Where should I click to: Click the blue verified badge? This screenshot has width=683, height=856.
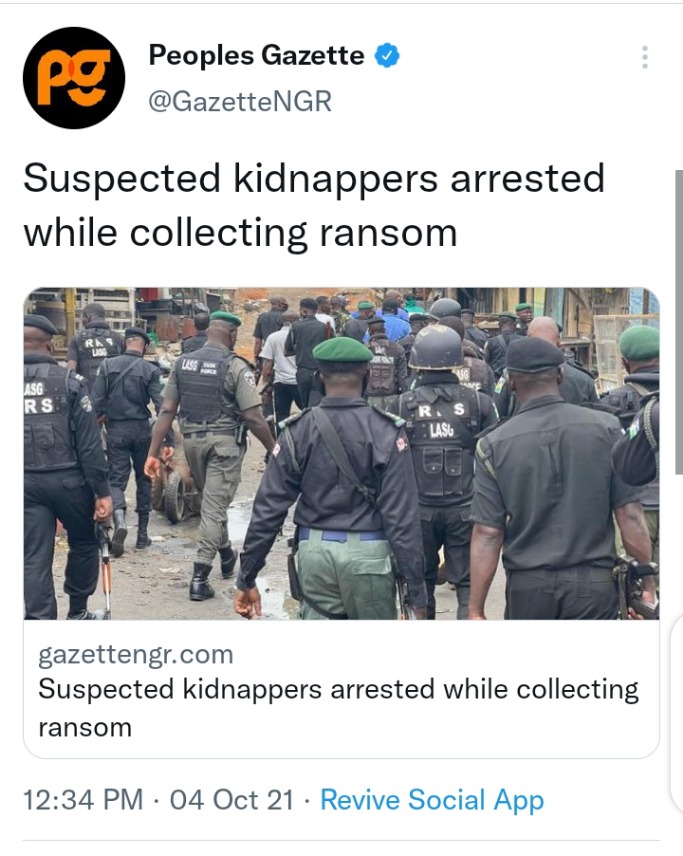pyautogui.click(x=387, y=55)
